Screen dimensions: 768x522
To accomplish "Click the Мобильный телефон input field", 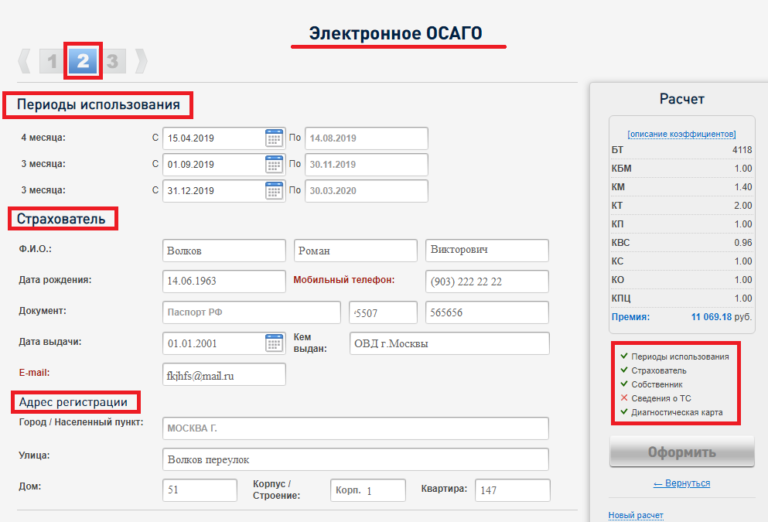I will (487, 281).
